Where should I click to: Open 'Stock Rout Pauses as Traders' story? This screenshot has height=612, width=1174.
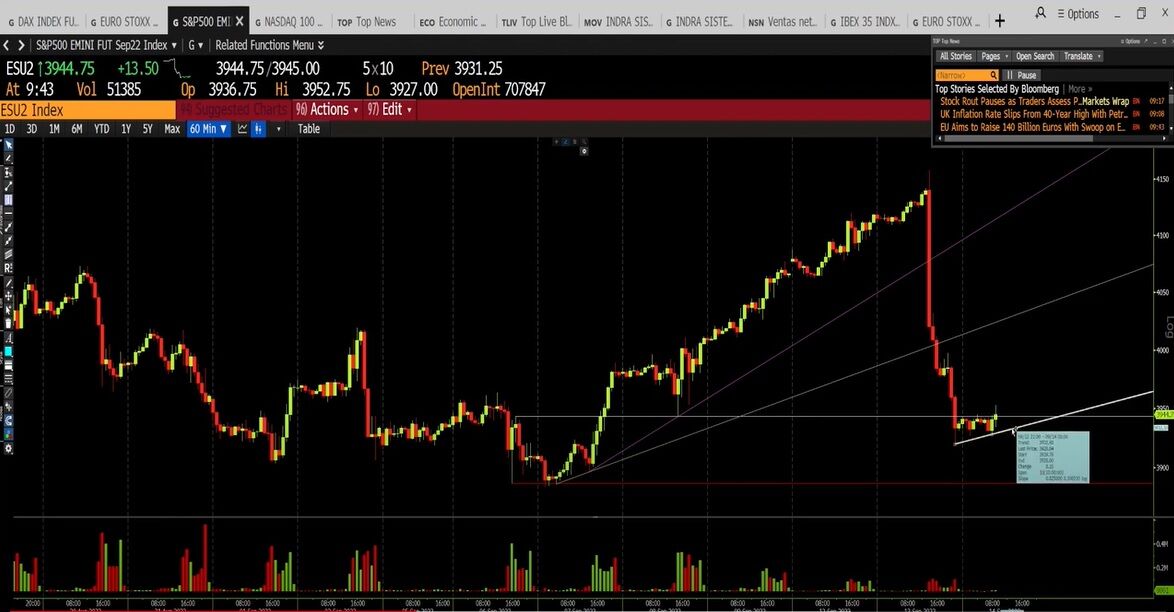pyautogui.click(x=1034, y=101)
